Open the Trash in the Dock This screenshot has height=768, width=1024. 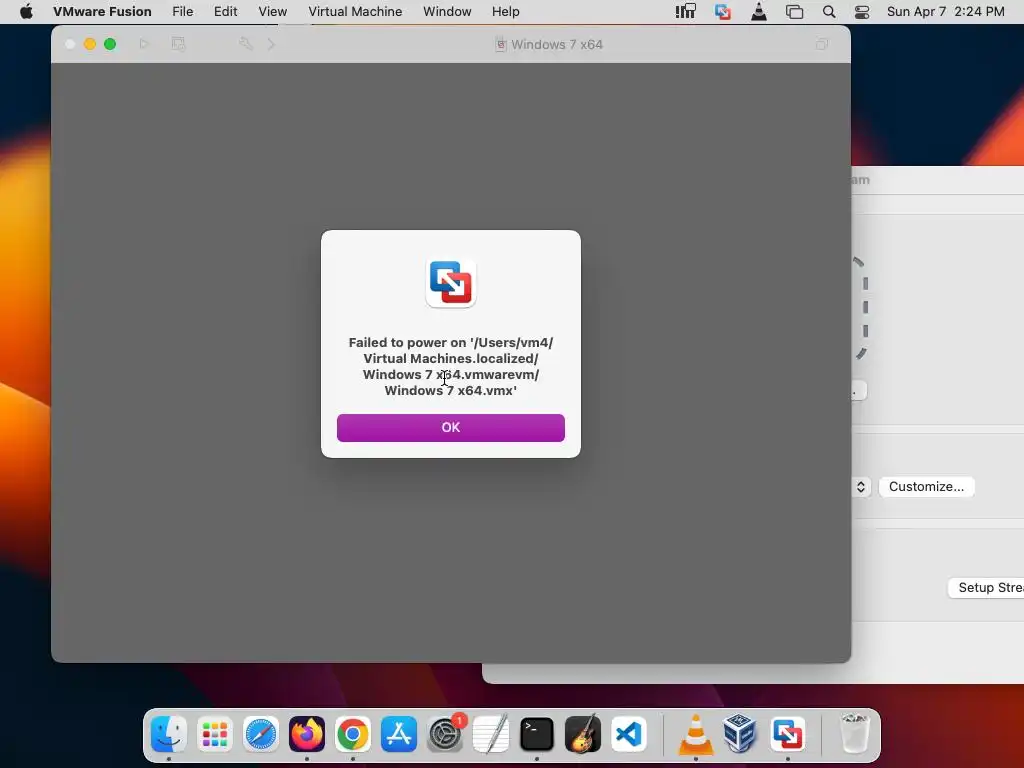point(854,734)
